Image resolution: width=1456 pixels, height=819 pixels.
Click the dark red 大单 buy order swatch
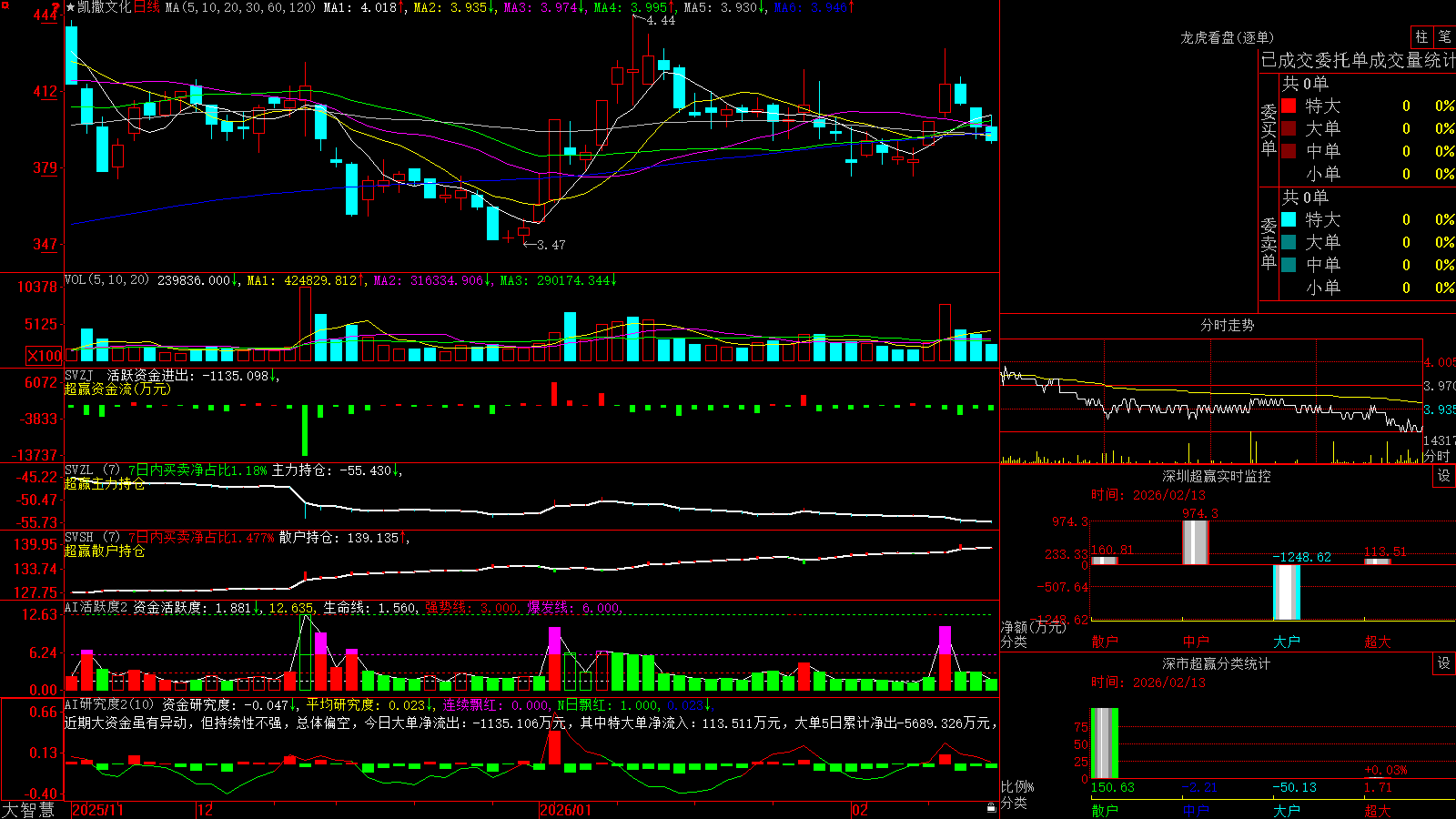[x=1289, y=128]
